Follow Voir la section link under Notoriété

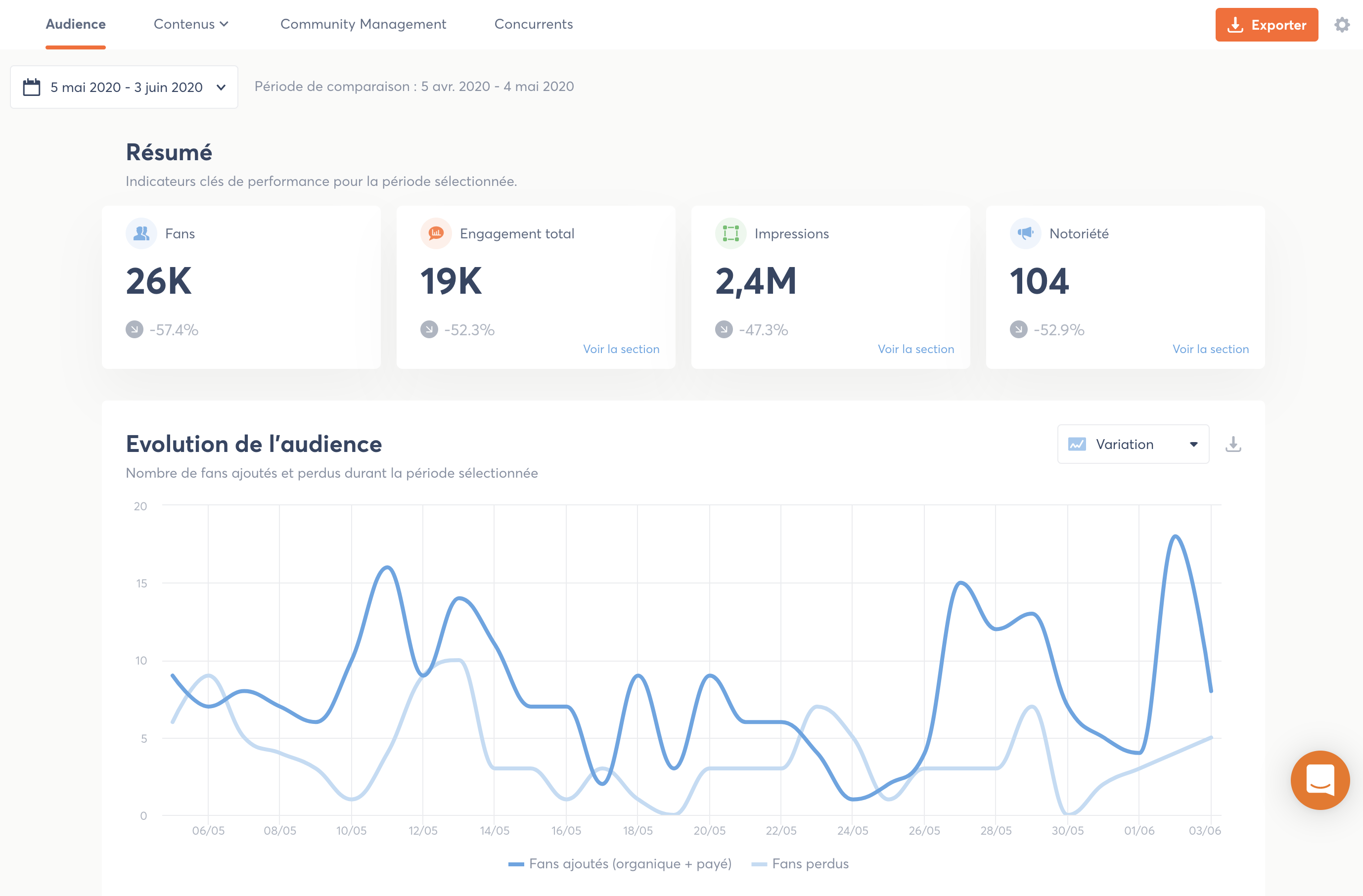pos(1211,349)
